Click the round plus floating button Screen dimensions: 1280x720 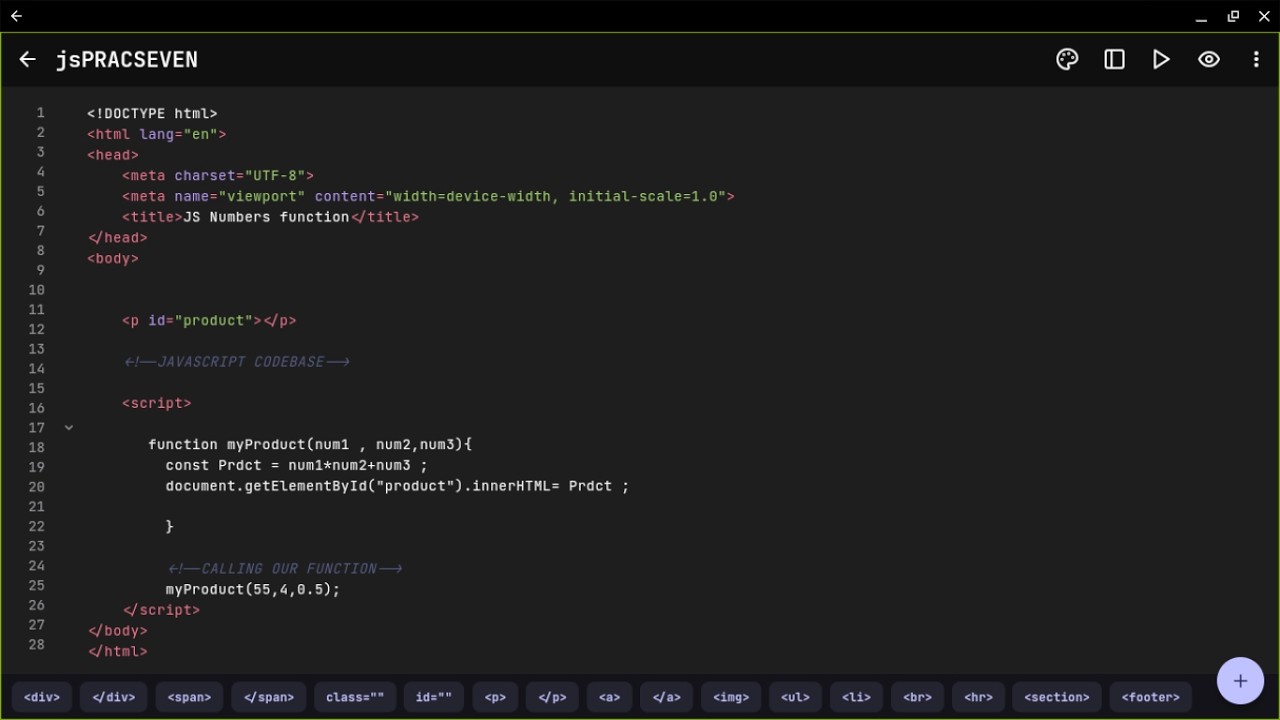(x=1240, y=681)
